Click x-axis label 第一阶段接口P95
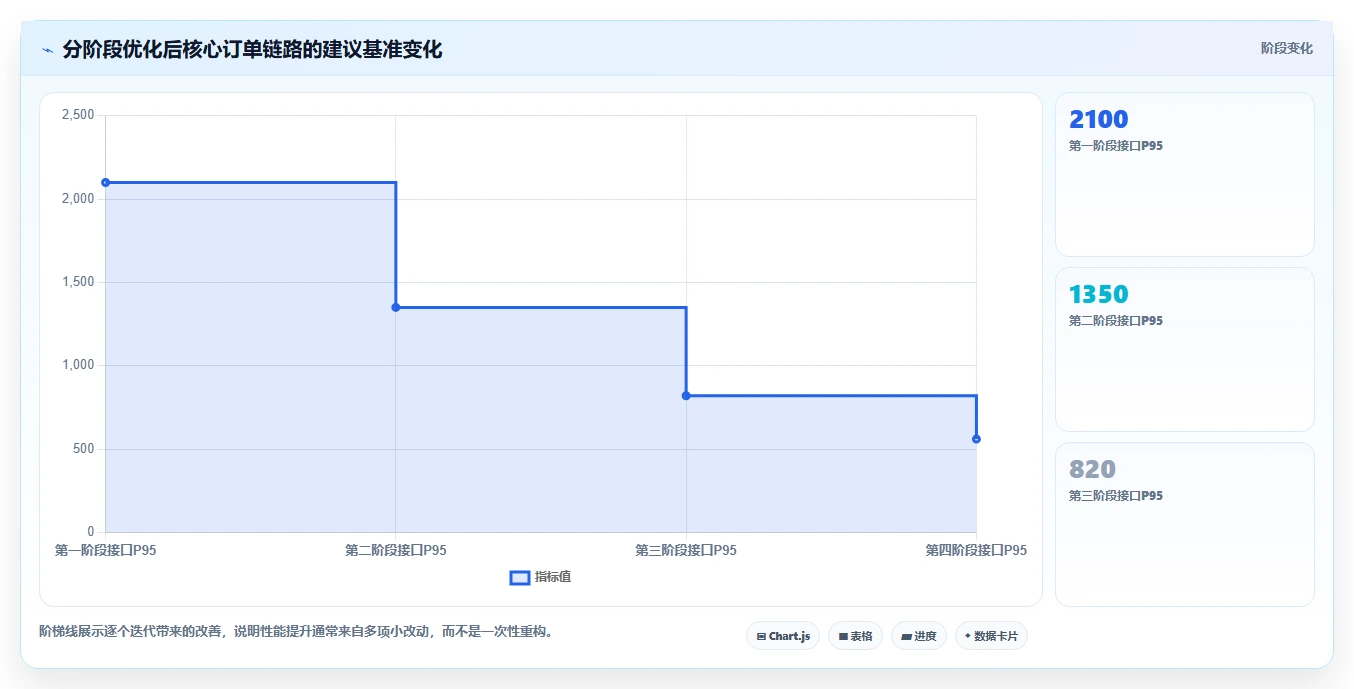The height and width of the screenshot is (689, 1354). pos(105,550)
